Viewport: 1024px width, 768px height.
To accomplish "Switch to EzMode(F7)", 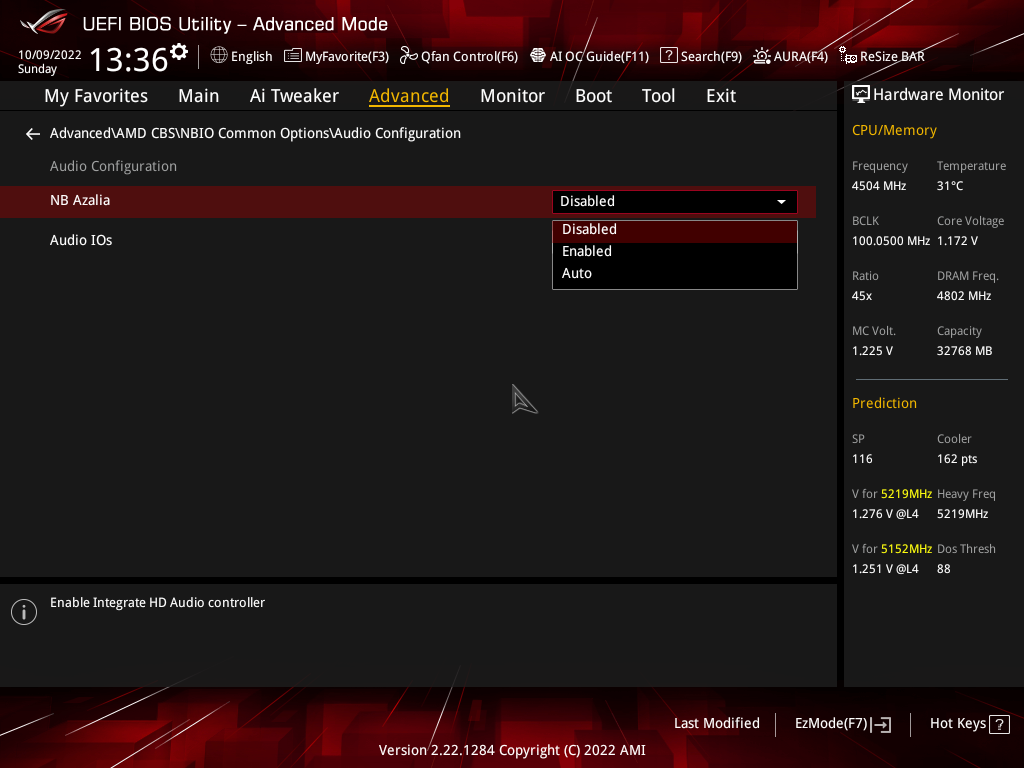I will tap(842, 724).
